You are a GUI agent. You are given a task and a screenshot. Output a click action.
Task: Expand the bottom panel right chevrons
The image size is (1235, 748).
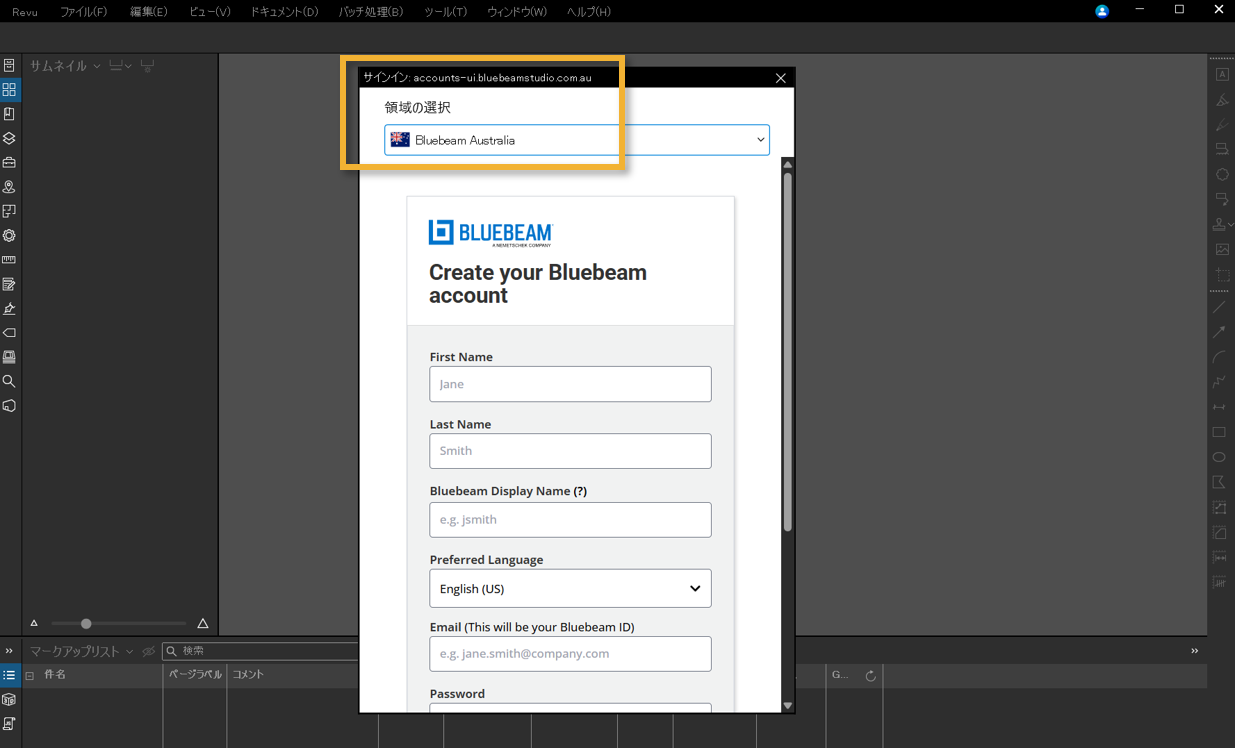[1195, 651]
